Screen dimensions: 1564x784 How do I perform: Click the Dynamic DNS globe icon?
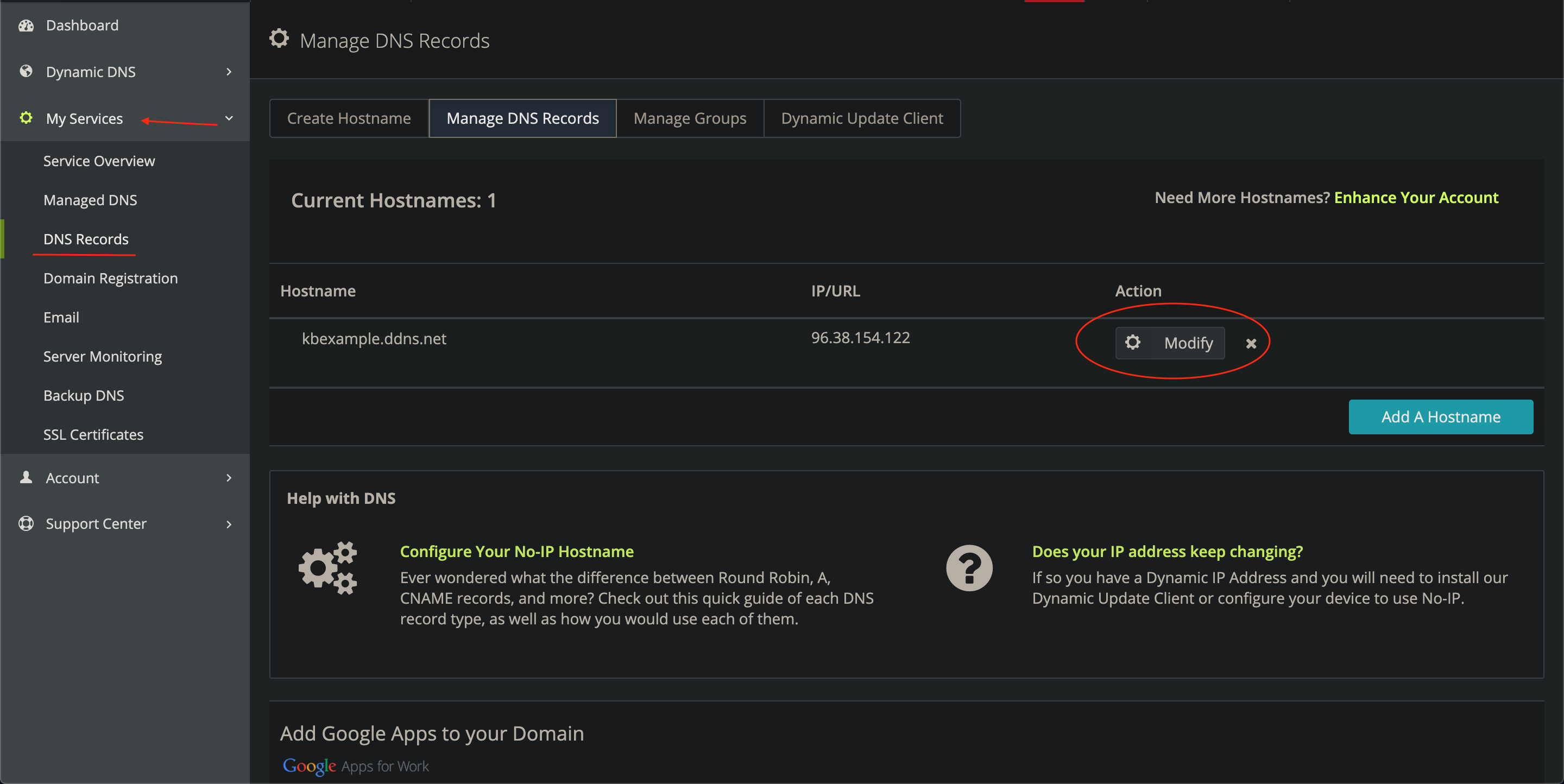pos(26,72)
